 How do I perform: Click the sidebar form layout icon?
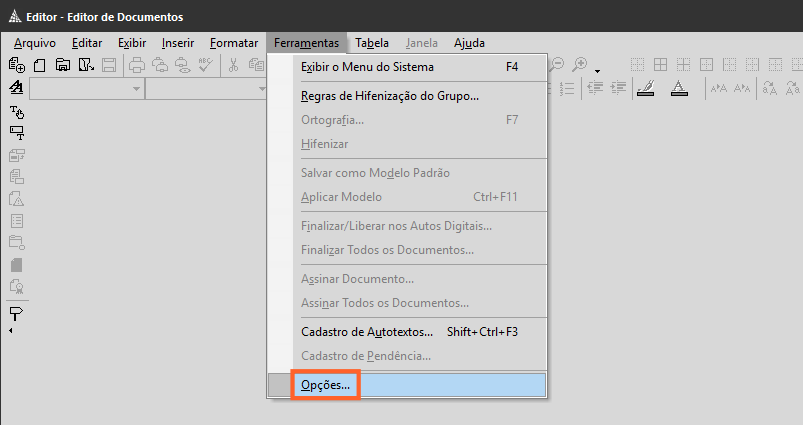click(16, 155)
